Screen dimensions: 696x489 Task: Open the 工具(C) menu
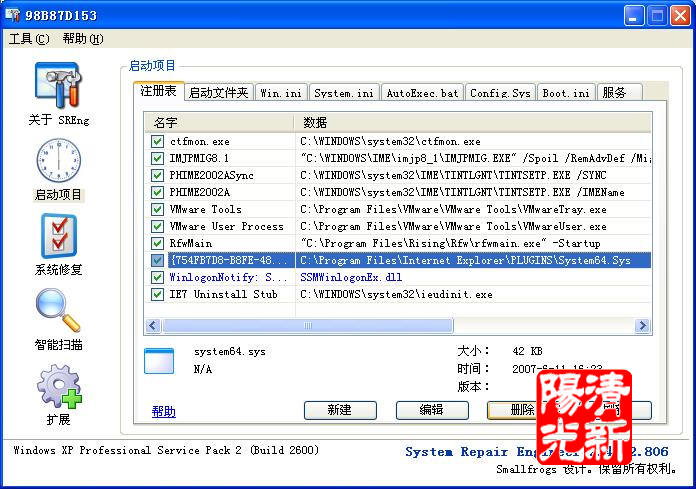click(x=29, y=39)
